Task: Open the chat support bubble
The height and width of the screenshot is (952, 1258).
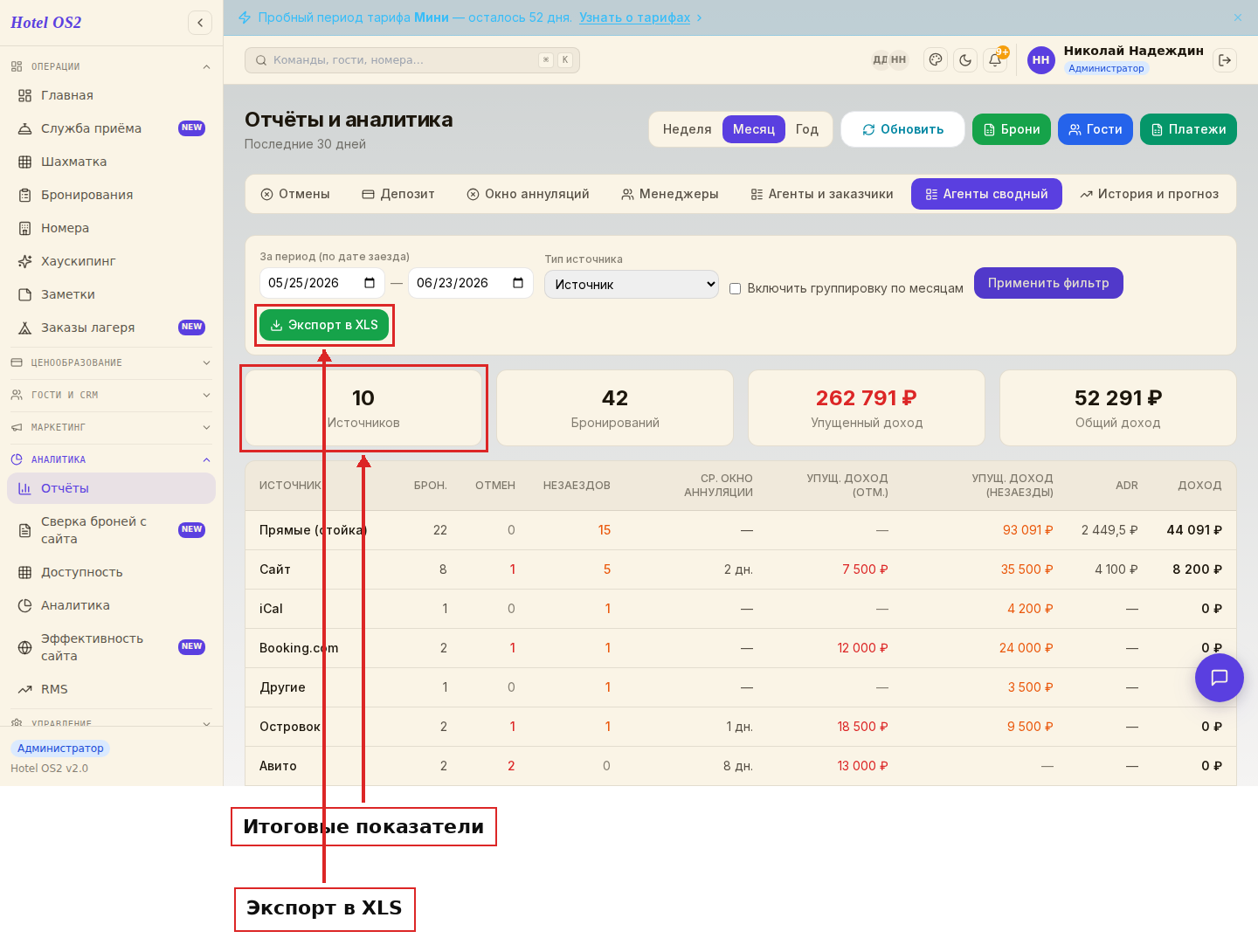Action: 1220,678
